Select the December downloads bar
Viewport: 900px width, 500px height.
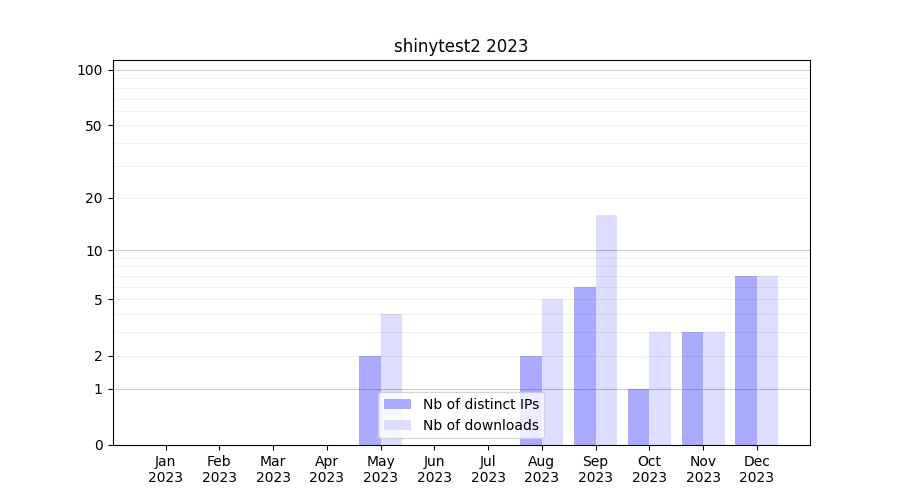pyautogui.click(x=767, y=360)
